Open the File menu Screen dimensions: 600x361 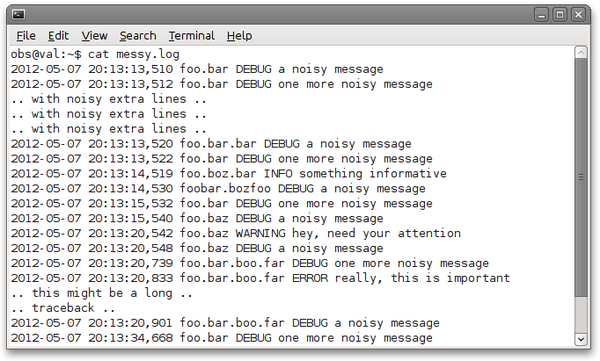pyautogui.click(x=26, y=36)
